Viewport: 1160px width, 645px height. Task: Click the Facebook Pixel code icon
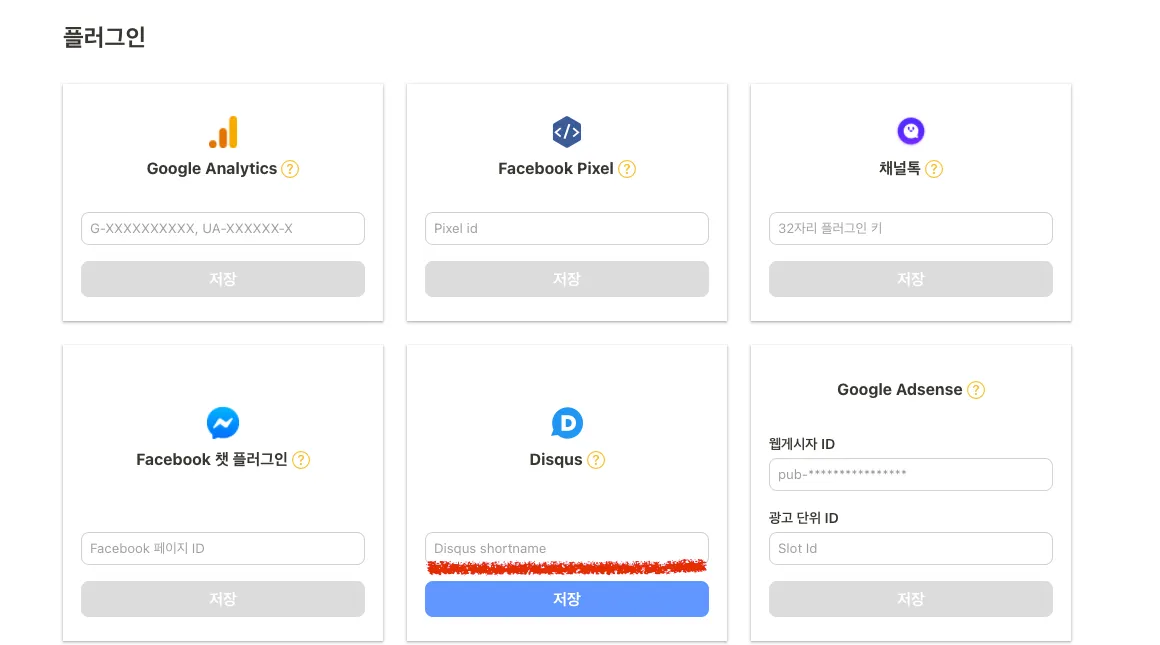[567, 132]
